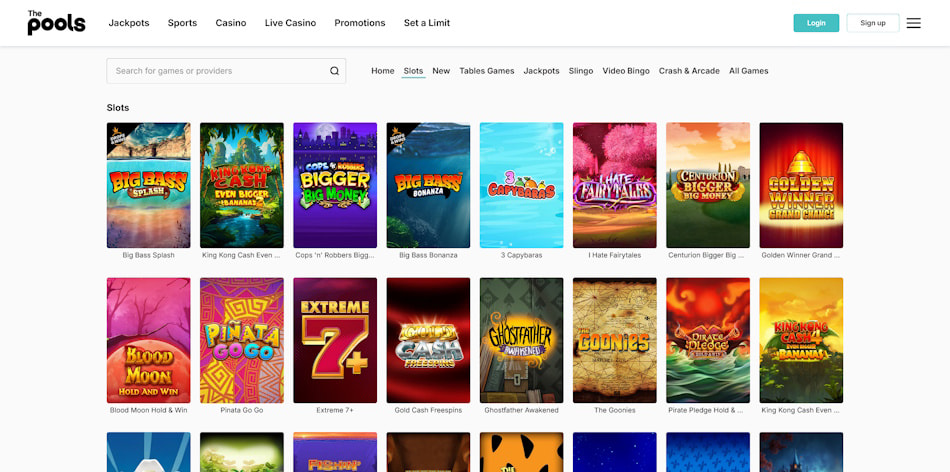Open Ghostfather Awakened game thumbnail
Image resolution: width=950 pixels, height=472 pixels.
click(x=522, y=341)
